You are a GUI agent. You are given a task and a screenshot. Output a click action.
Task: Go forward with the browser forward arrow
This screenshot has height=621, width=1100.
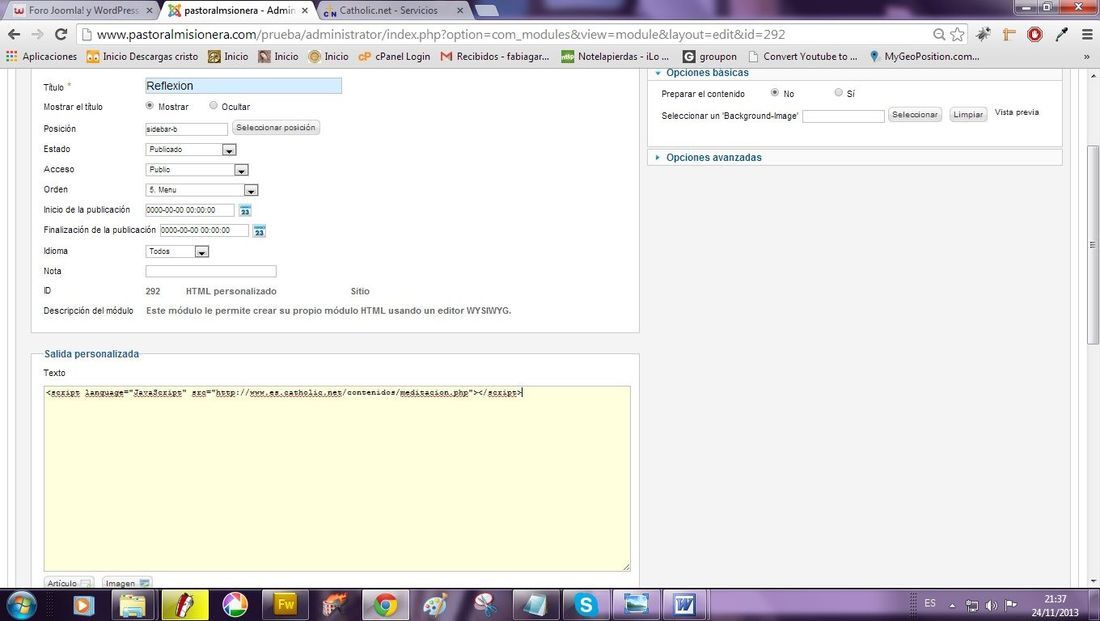(x=38, y=34)
